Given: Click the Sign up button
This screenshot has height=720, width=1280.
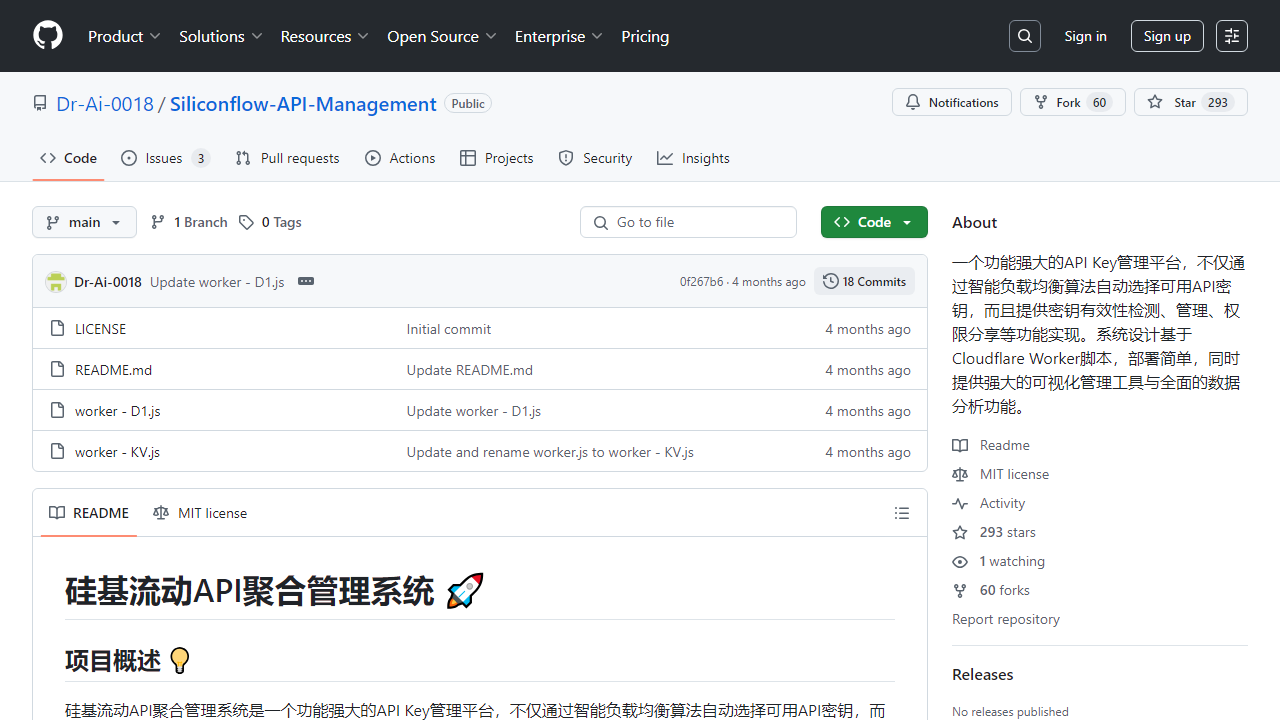Looking at the screenshot, I should click(x=1167, y=36).
